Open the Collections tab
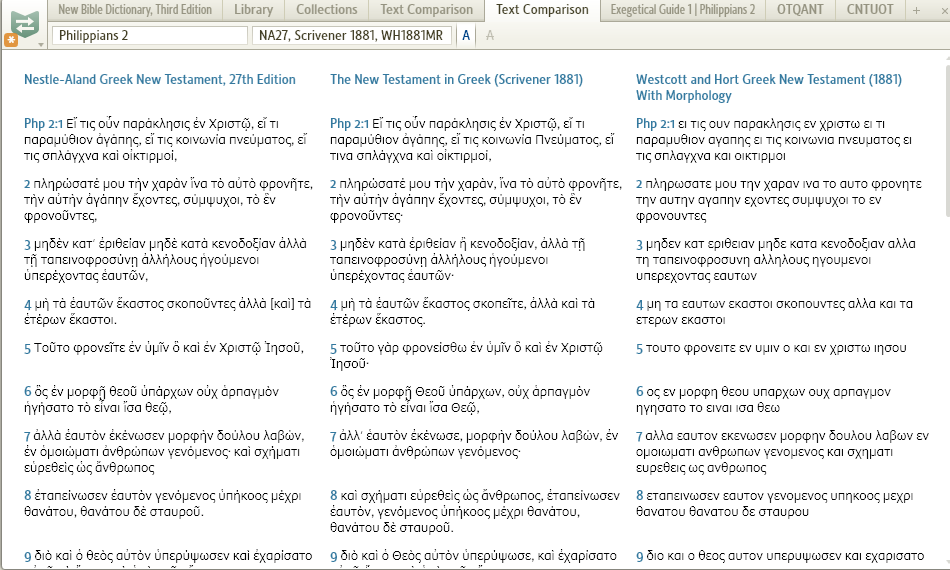 pyautogui.click(x=327, y=10)
